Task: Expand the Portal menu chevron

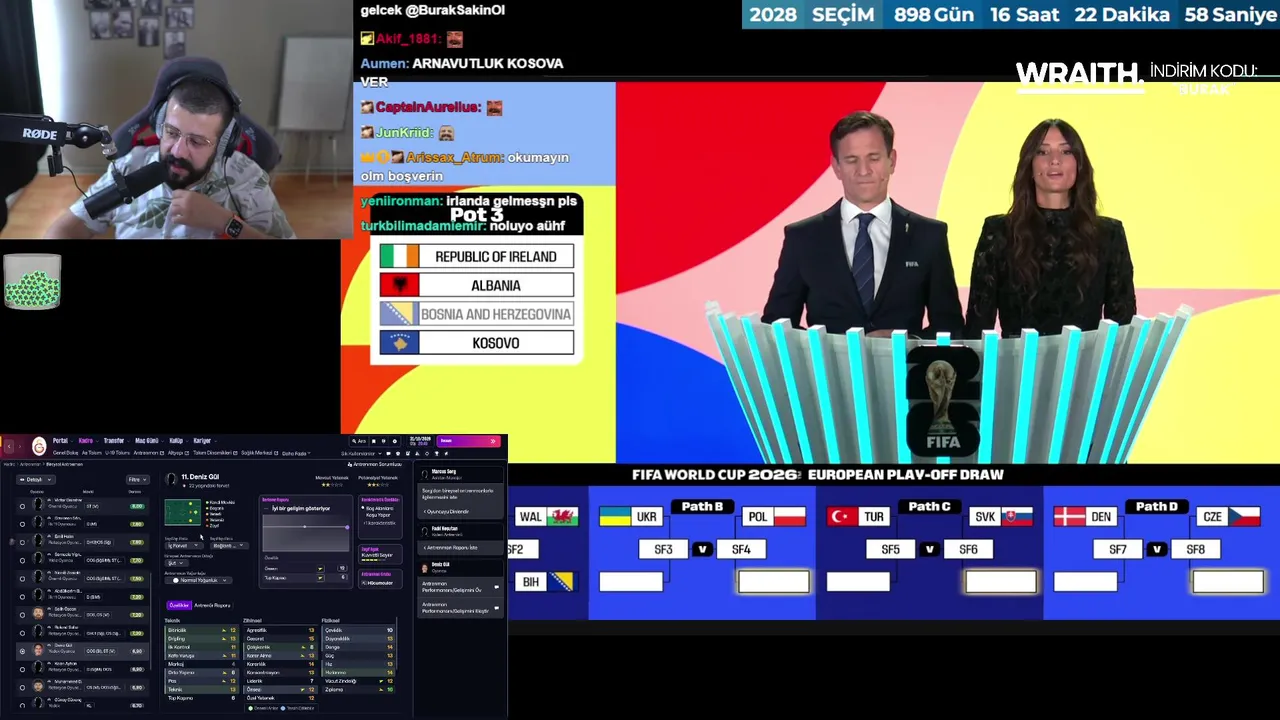Action: pyautogui.click(x=72, y=441)
